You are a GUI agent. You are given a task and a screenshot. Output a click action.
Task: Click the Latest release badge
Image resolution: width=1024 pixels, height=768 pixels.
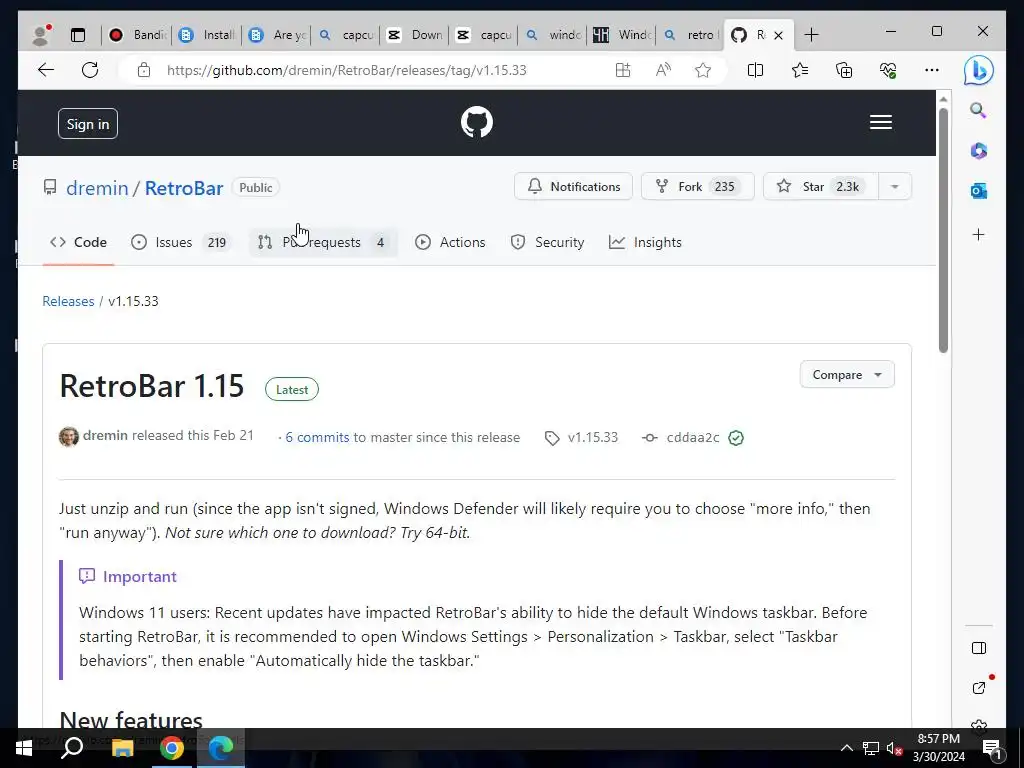click(292, 389)
